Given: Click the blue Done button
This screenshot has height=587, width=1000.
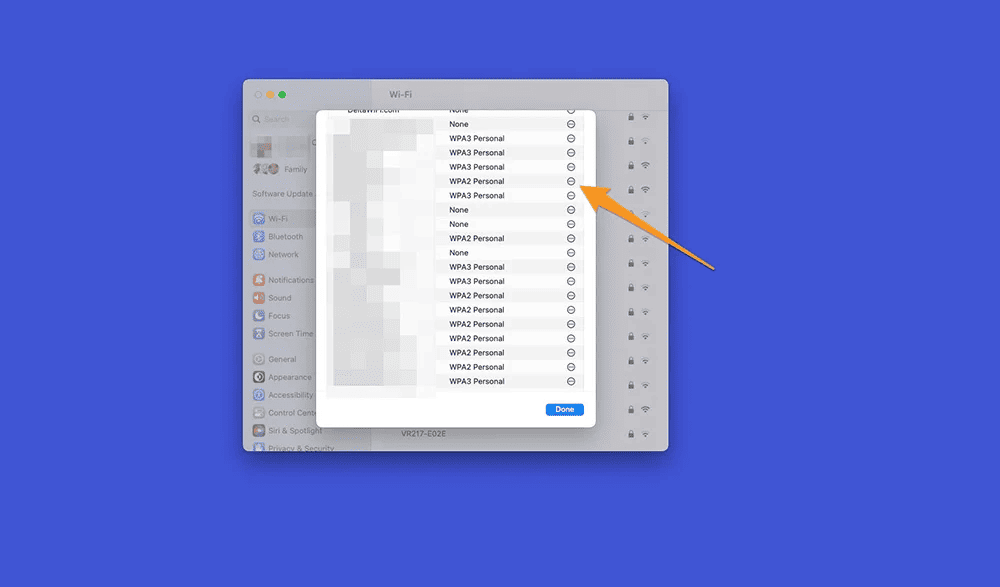Looking at the screenshot, I should 565,409.
